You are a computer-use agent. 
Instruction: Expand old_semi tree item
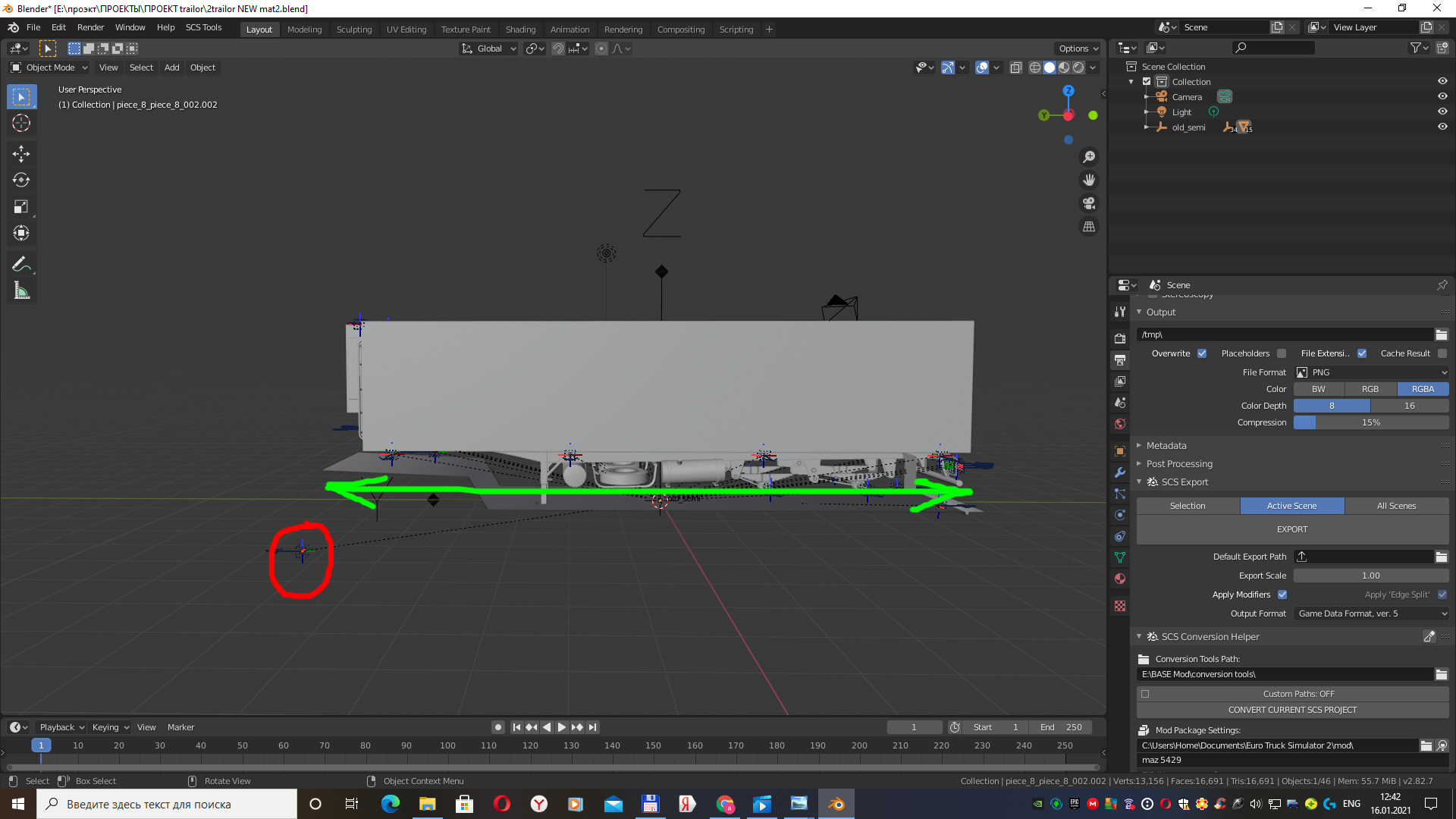point(1146,127)
